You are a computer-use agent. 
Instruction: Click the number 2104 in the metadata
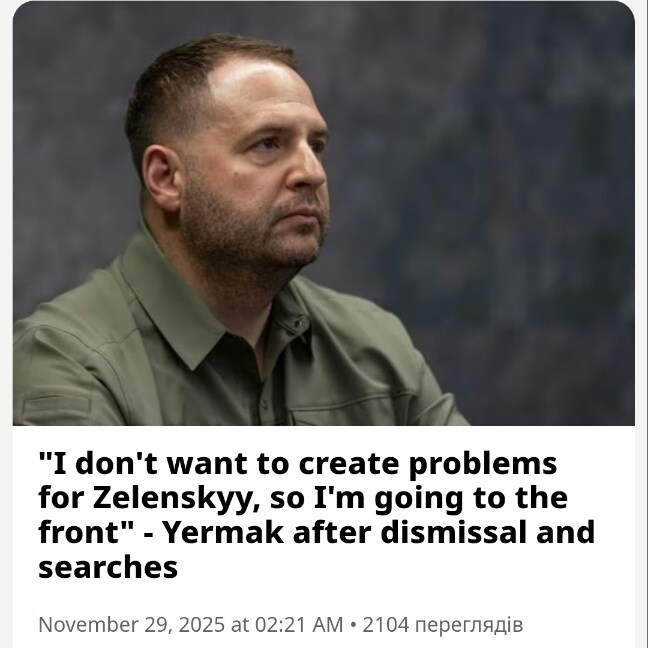(385, 625)
